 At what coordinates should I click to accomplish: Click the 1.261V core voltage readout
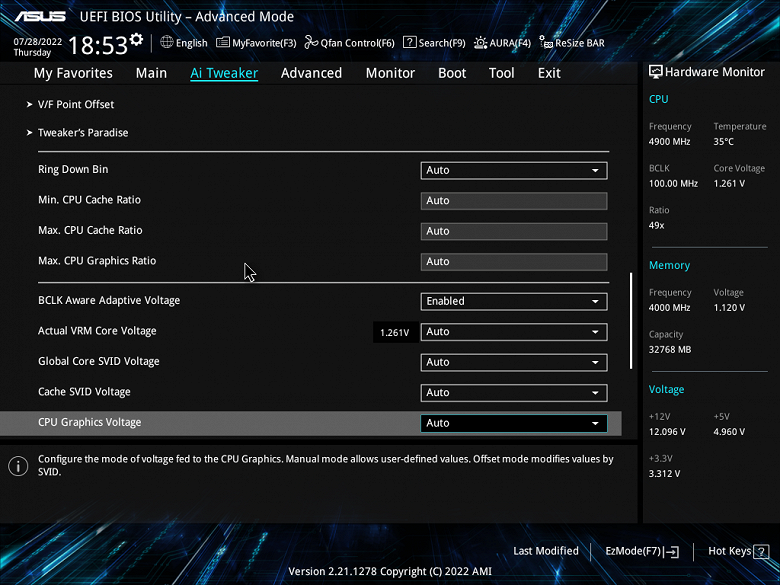[394, 332]
